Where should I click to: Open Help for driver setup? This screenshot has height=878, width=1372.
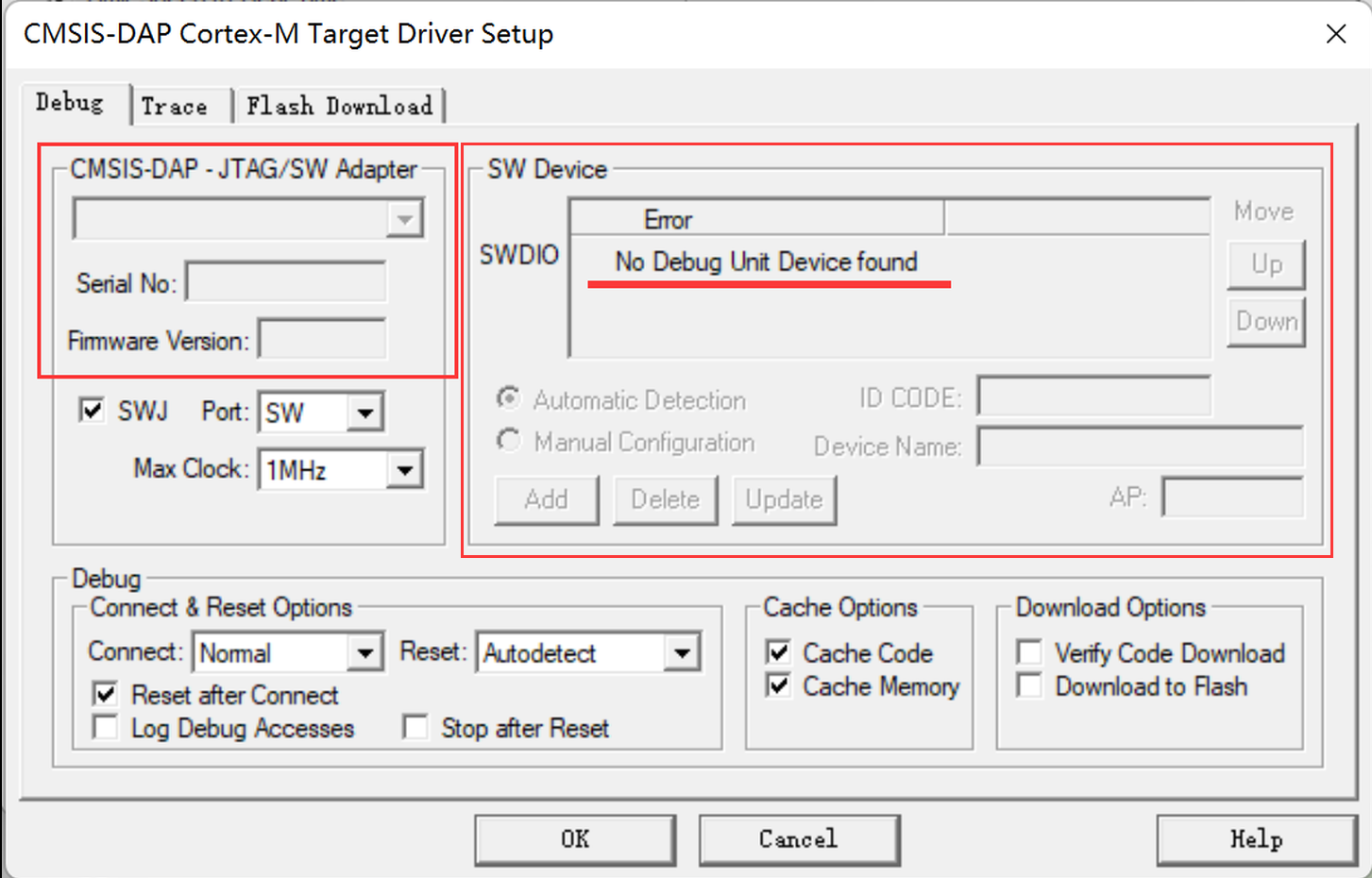pos(1255,839)
